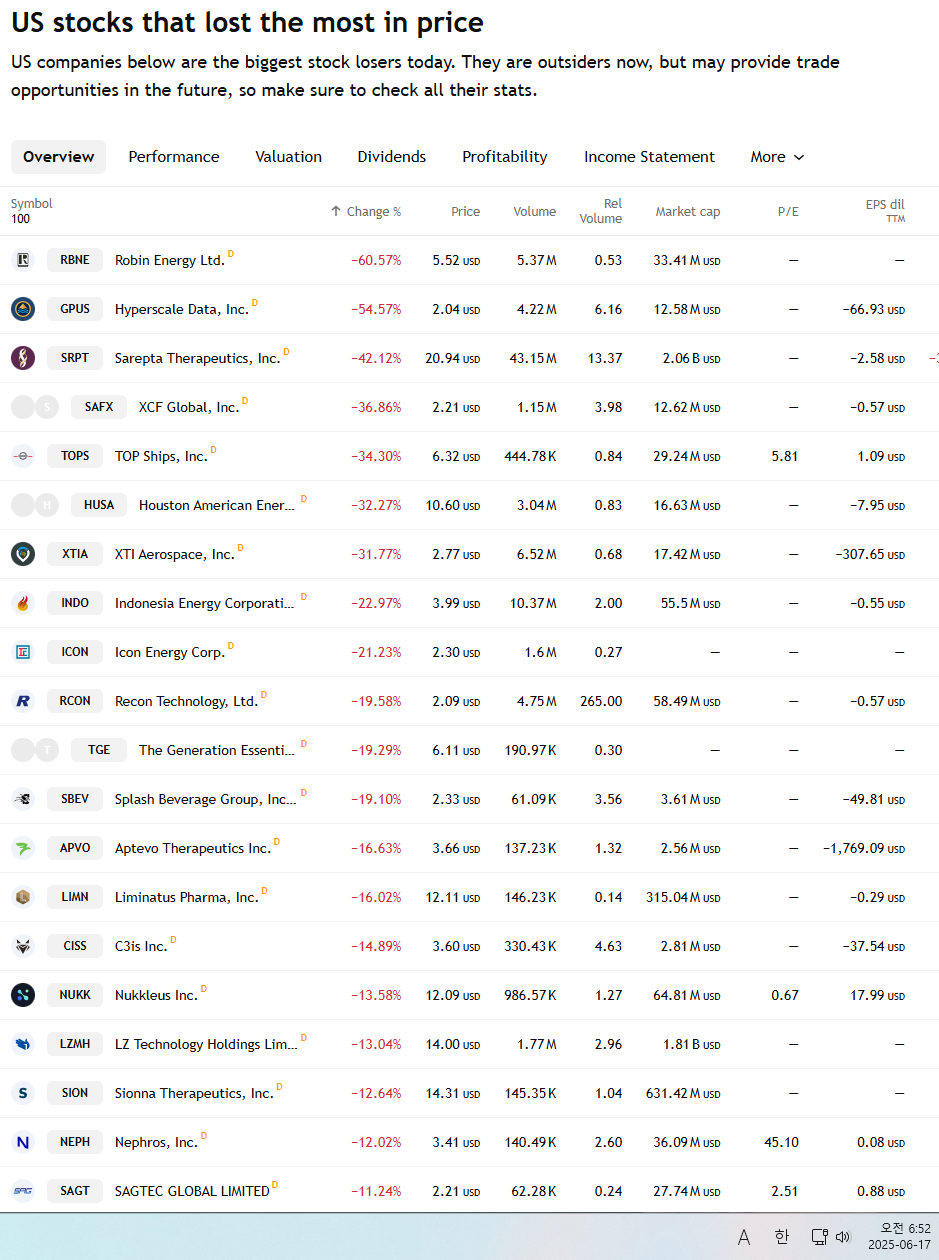Viewport: 939px width, 1260px height.
Task: Click the Nukkleus NUKK logo icon
Action: click(23, 995)
